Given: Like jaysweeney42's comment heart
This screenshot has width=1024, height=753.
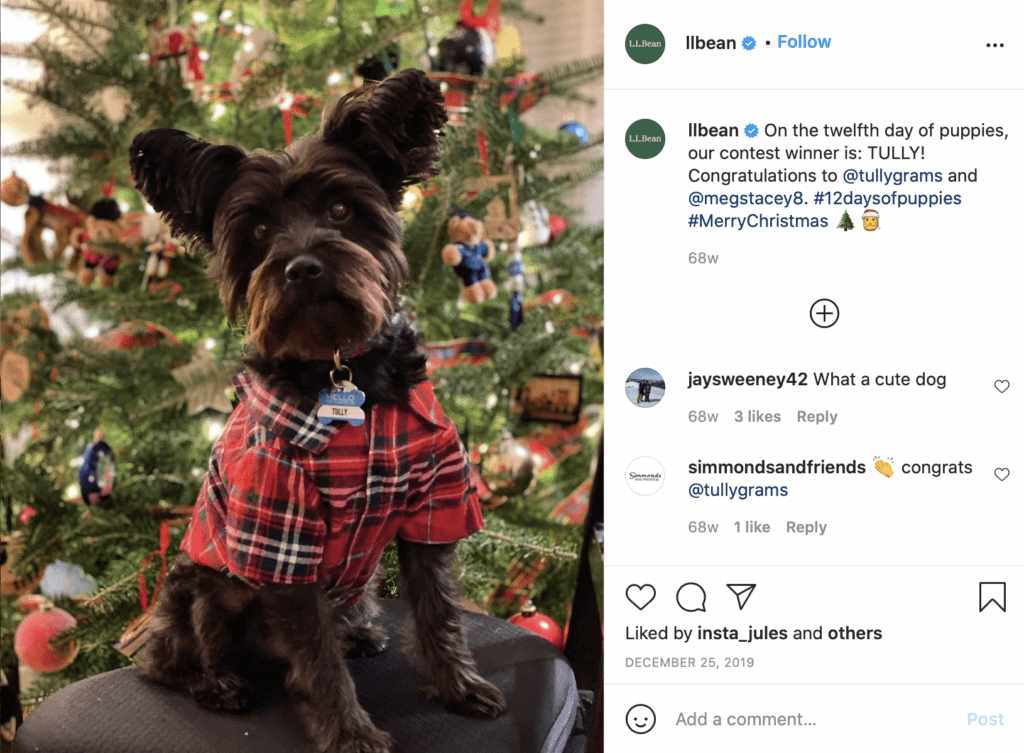Looking at the screenshot, I should [x=1002, y=387].
